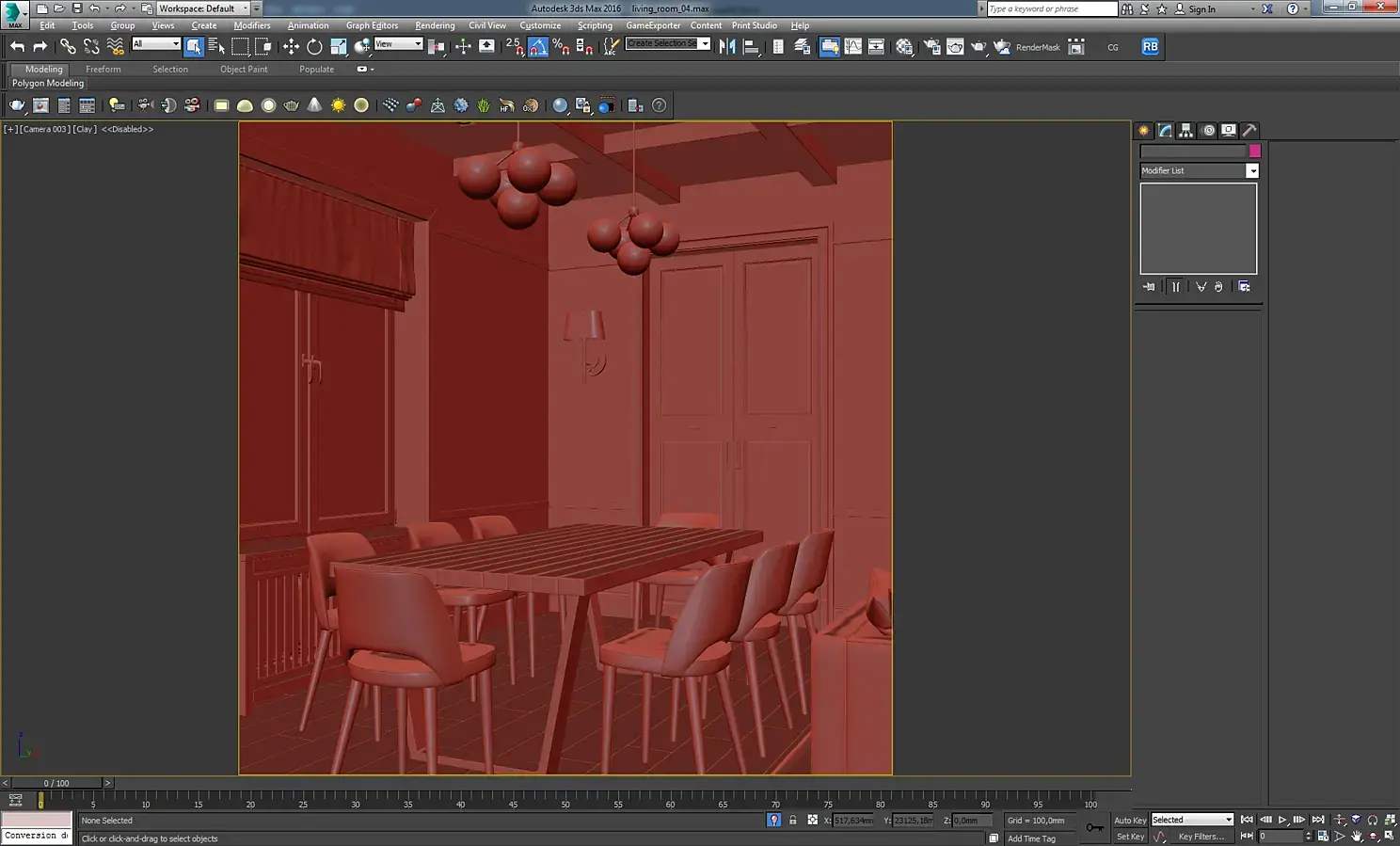Open the Rendering menu

(435, 25)
